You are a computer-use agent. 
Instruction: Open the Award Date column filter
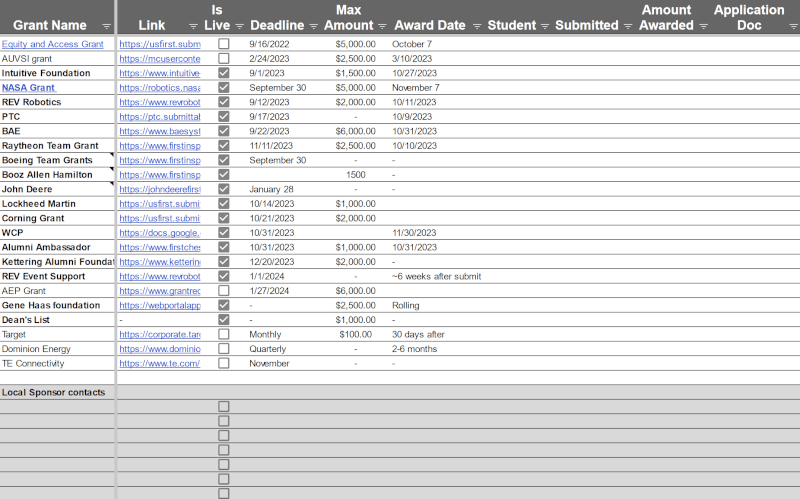click(477, 27)
